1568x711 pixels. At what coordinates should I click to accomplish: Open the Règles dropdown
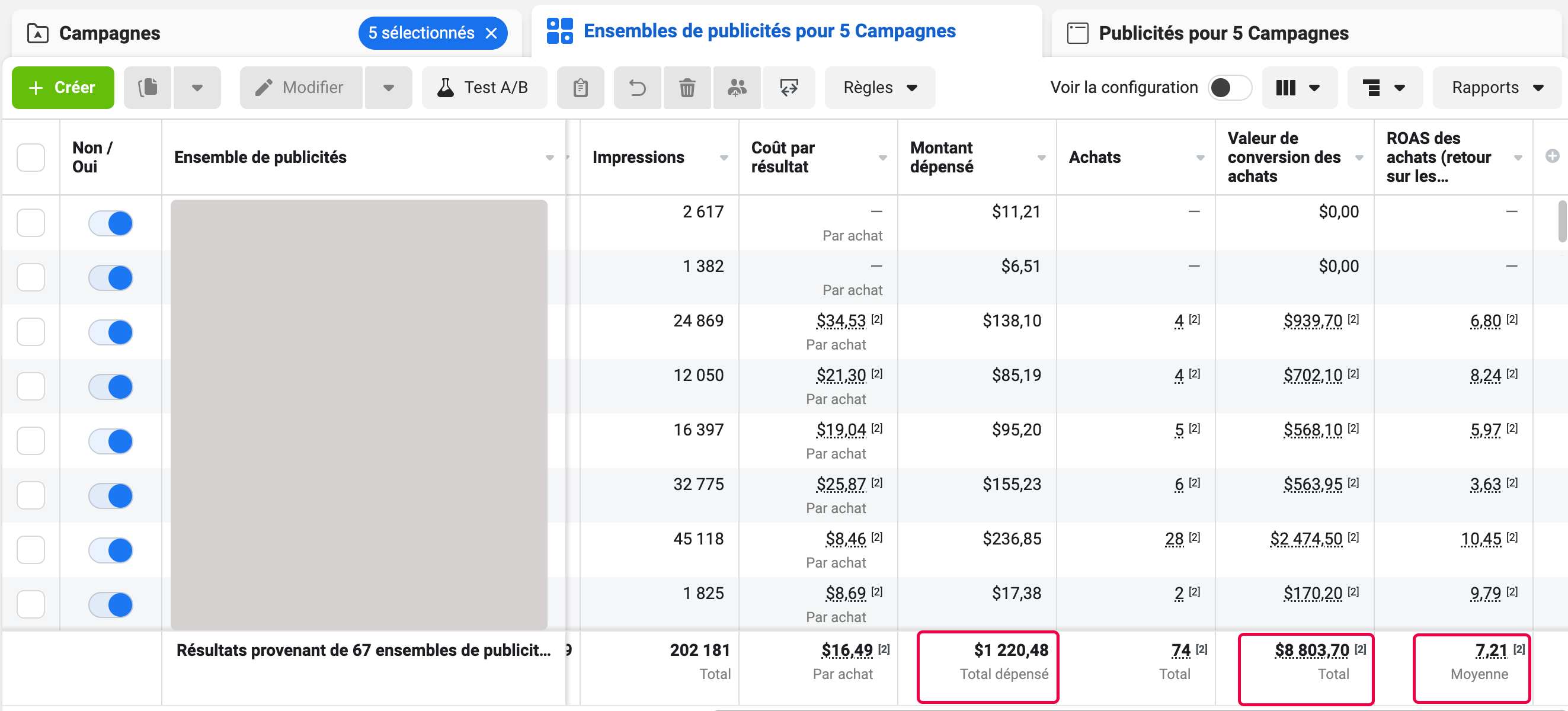coord(879,88)
